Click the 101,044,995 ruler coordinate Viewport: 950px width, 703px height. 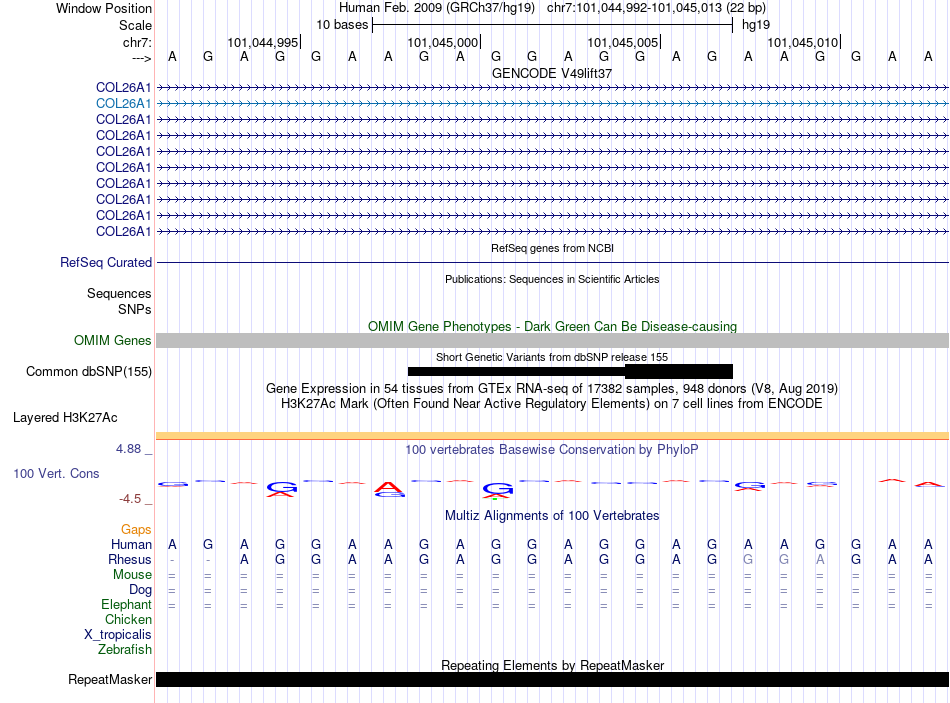click(263, 42)
